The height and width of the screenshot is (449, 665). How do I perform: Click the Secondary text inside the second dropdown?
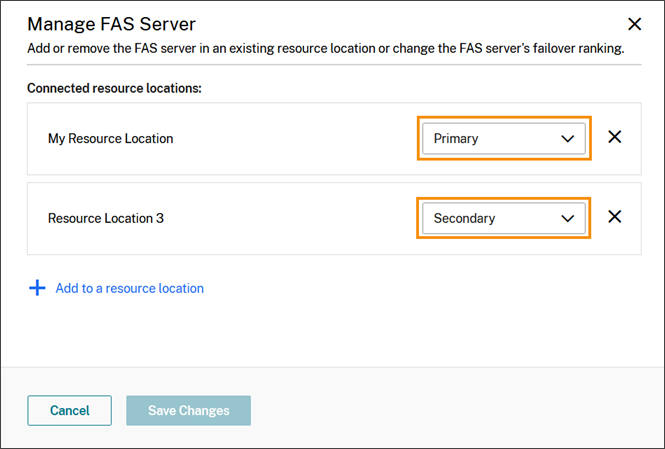tap(464, 218)
